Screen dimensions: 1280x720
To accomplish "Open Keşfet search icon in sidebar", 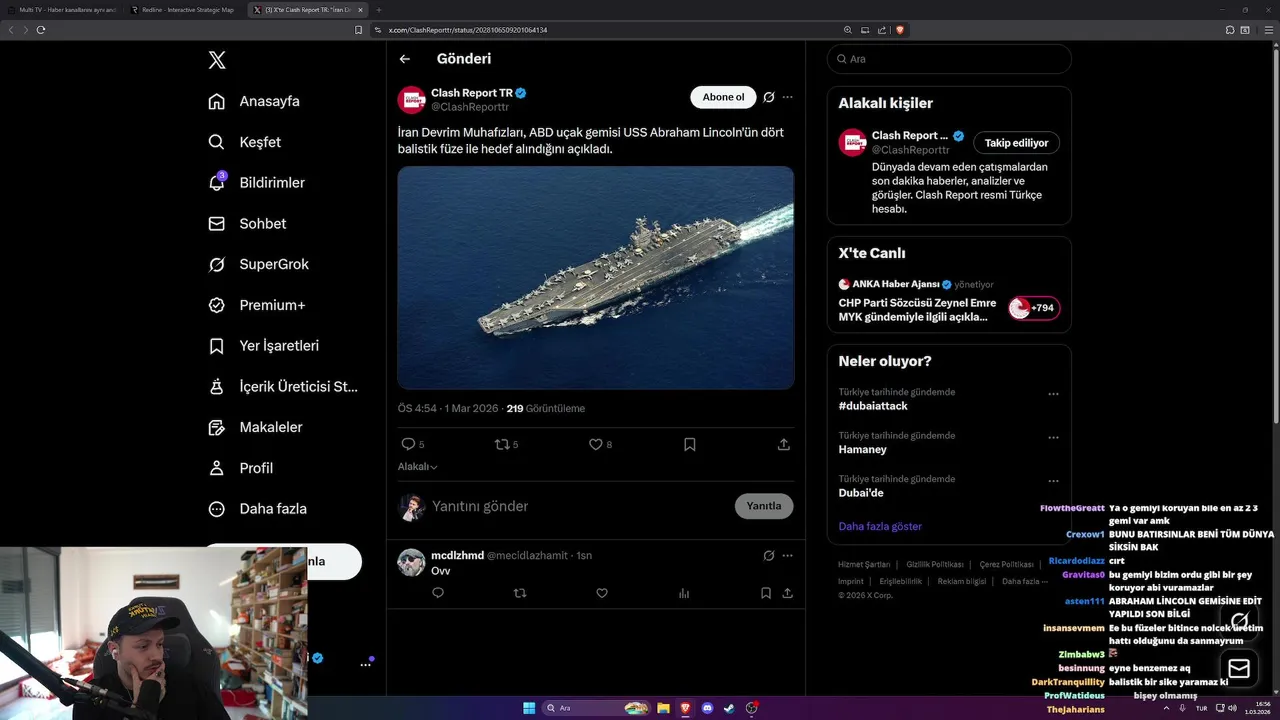I will click(x=216, y=142).
